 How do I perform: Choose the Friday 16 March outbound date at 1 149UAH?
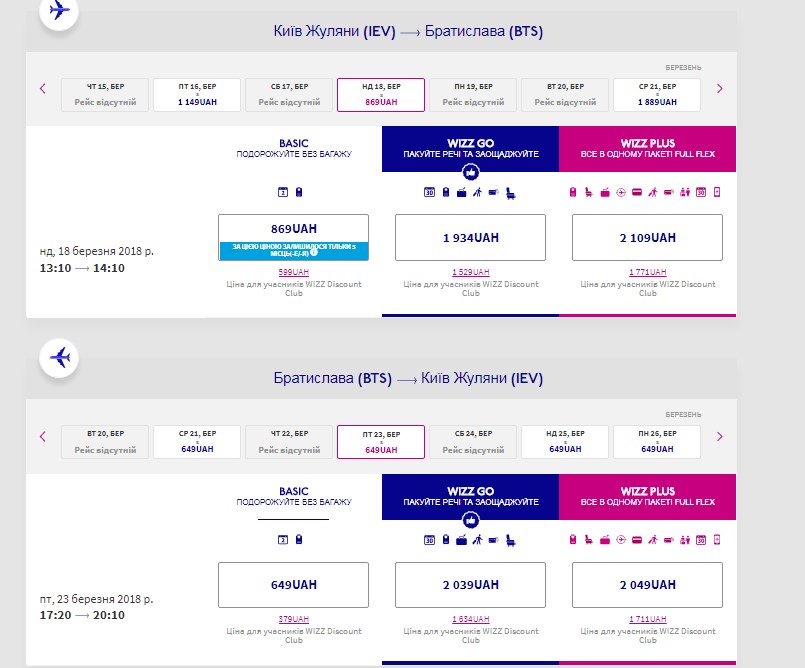click(x=197, y=95)
